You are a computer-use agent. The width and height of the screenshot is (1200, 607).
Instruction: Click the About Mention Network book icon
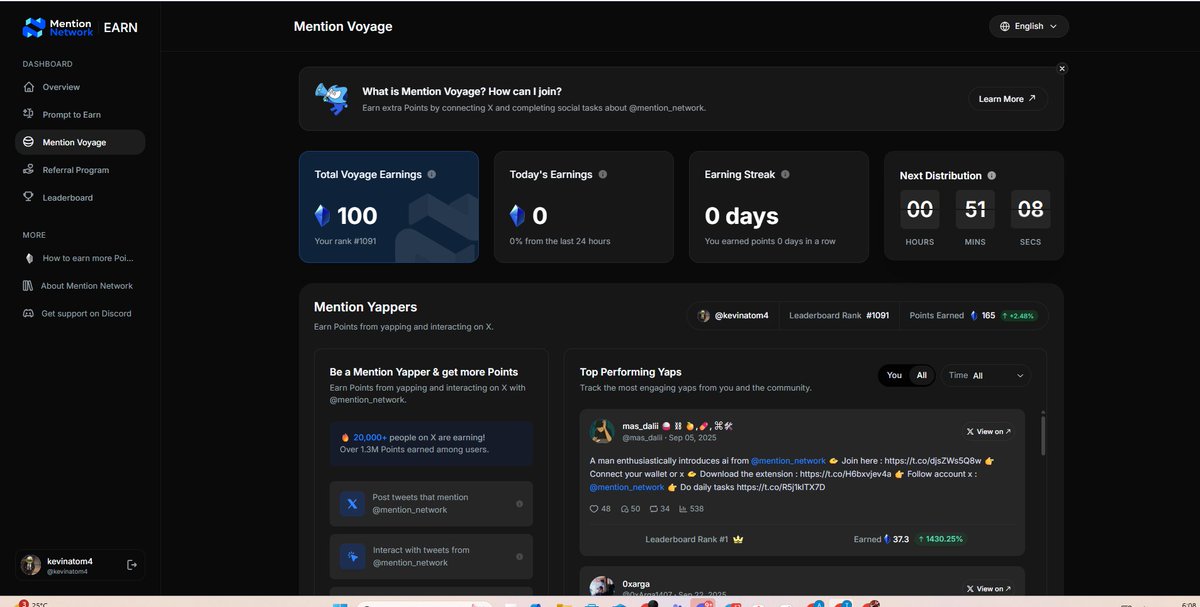click(x=29, y=286)
